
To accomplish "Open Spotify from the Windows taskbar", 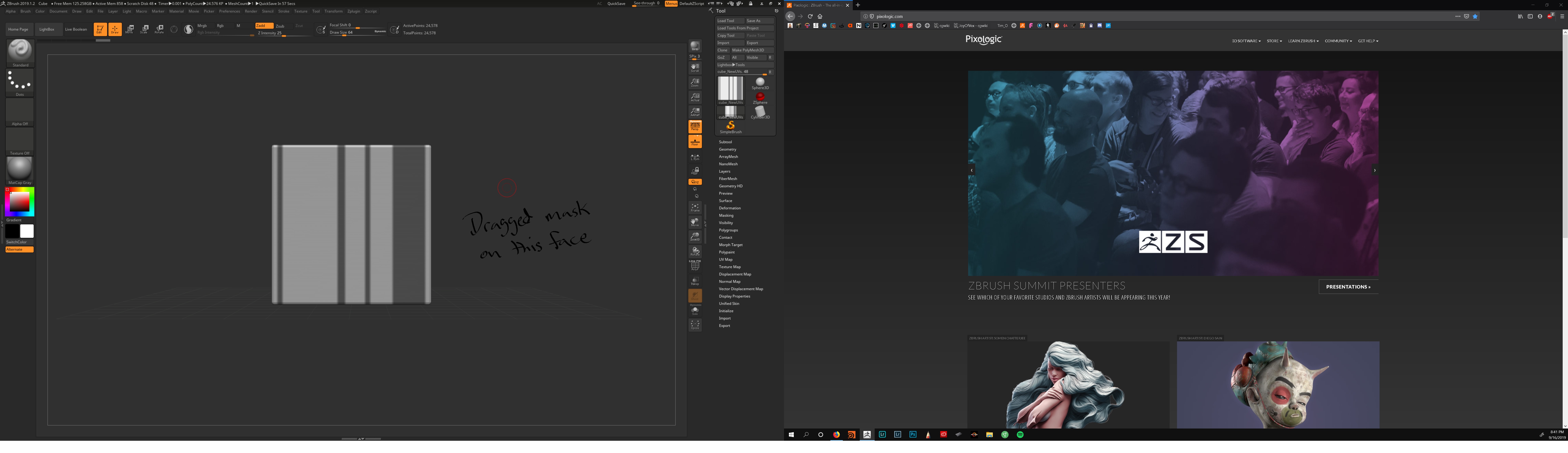I will tap(1020, 435).
